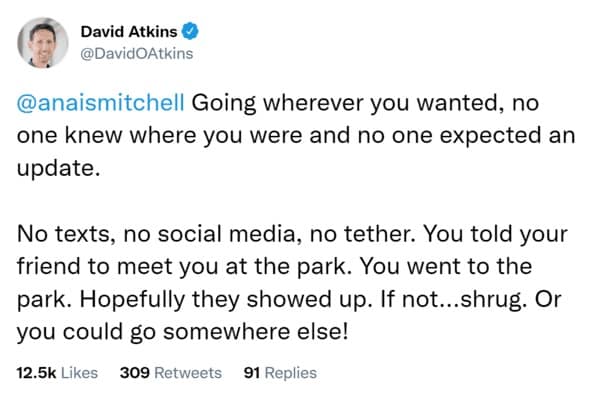Follow the @anaismitchell mention link
Screen dimensions: 600x417
[98, 103]
